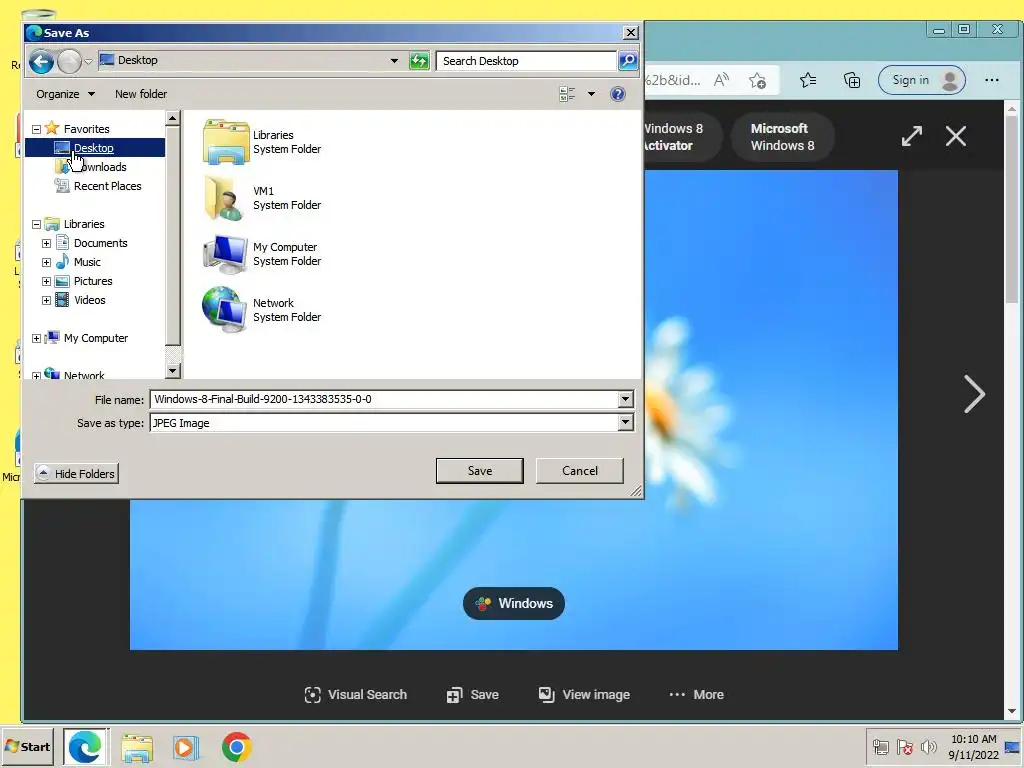The height and width of the screenshot is (768, 1024).
Task: Click Visual Search below the image
Action: [x=356, y=695]
